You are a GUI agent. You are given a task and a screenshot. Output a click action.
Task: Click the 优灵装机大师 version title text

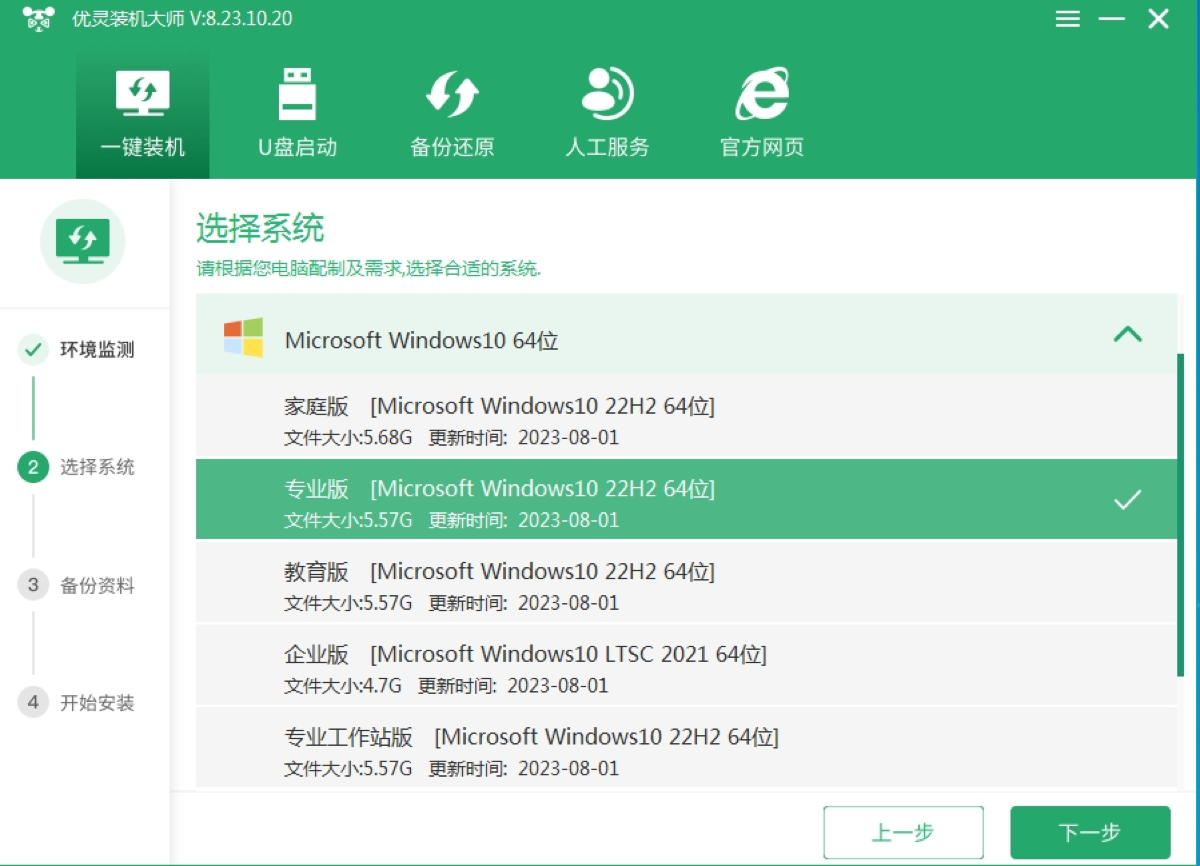pyautogui.click(x=182, y=19)
